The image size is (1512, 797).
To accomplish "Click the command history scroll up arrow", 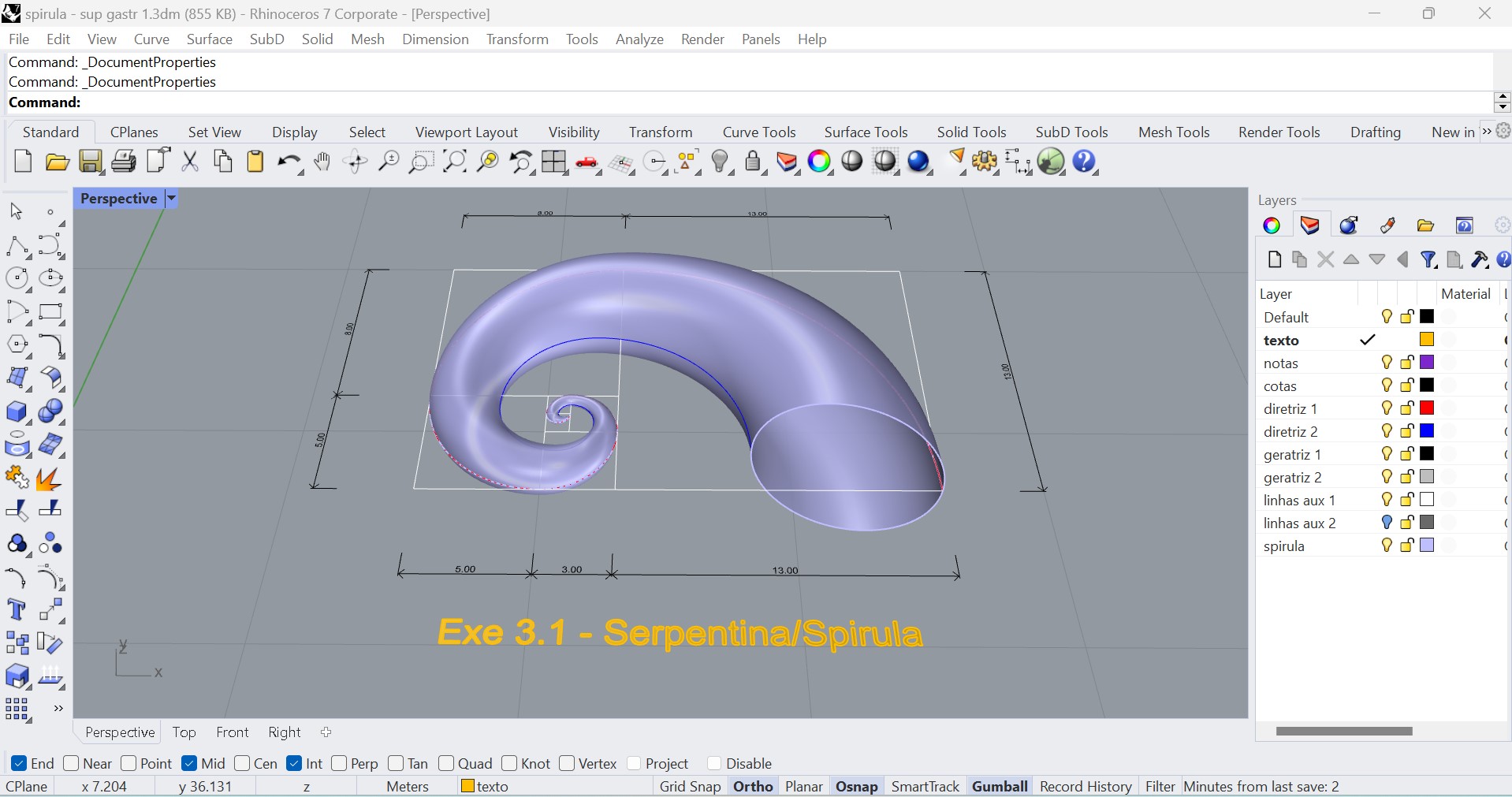I will coord(1502,97).
